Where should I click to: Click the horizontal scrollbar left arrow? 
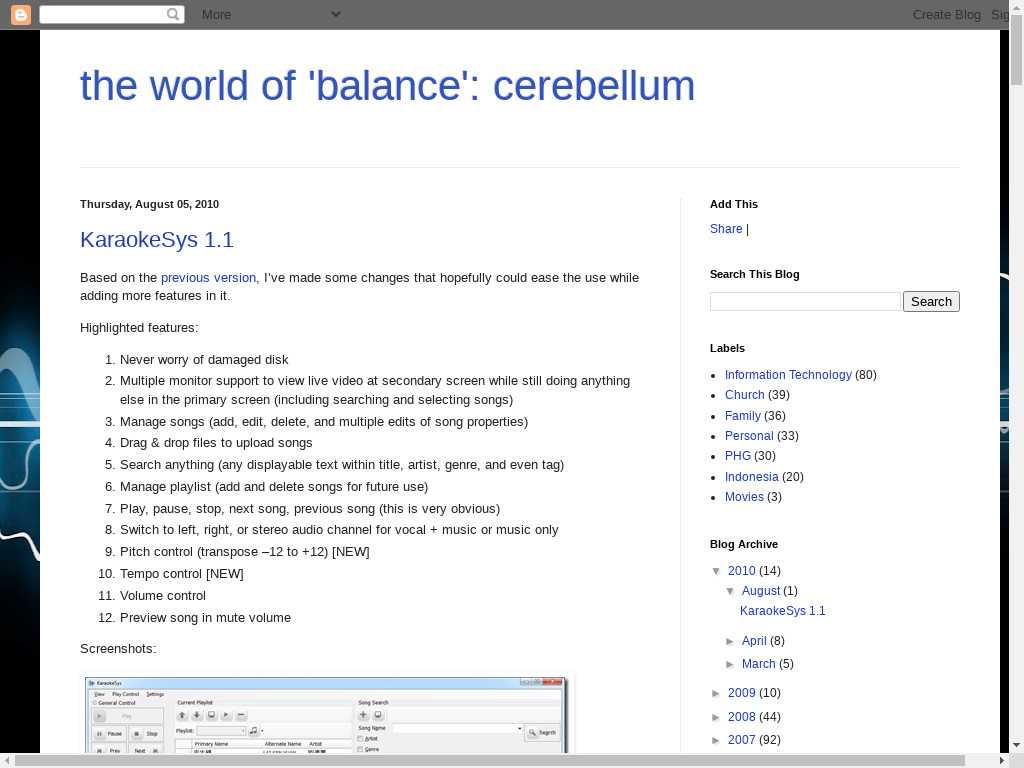click(7, 761)
